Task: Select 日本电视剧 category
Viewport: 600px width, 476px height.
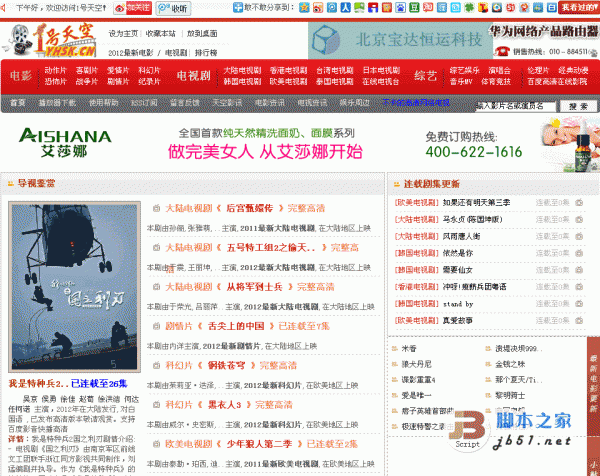Action: [x=381, y=70]
